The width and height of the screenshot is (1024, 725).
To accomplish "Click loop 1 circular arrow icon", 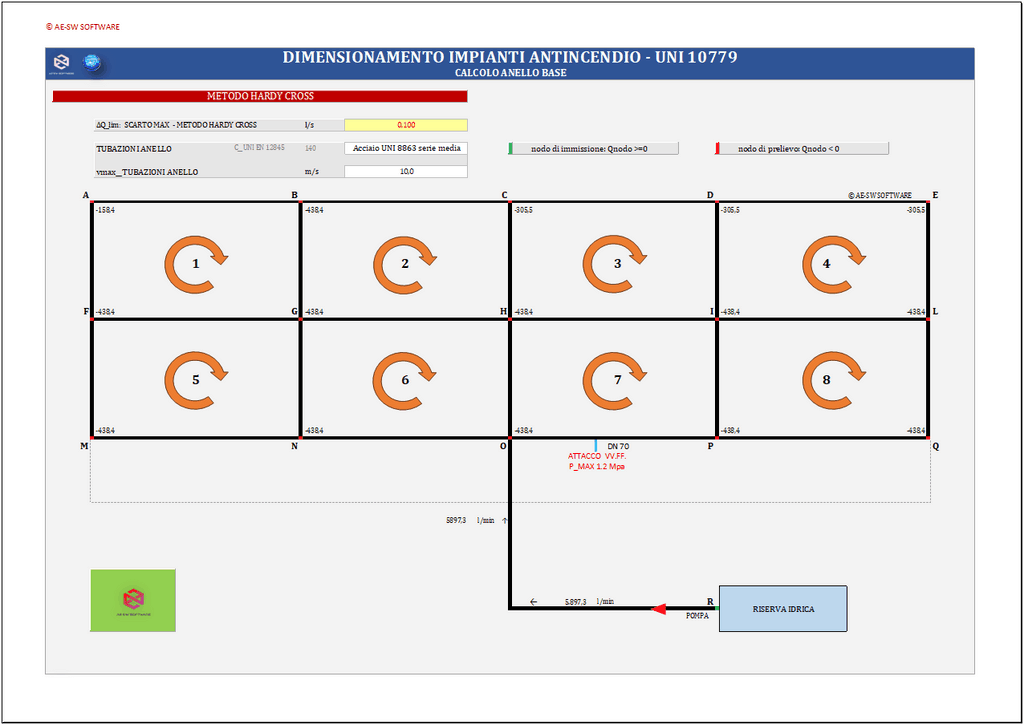I will [x=196, y=264].
